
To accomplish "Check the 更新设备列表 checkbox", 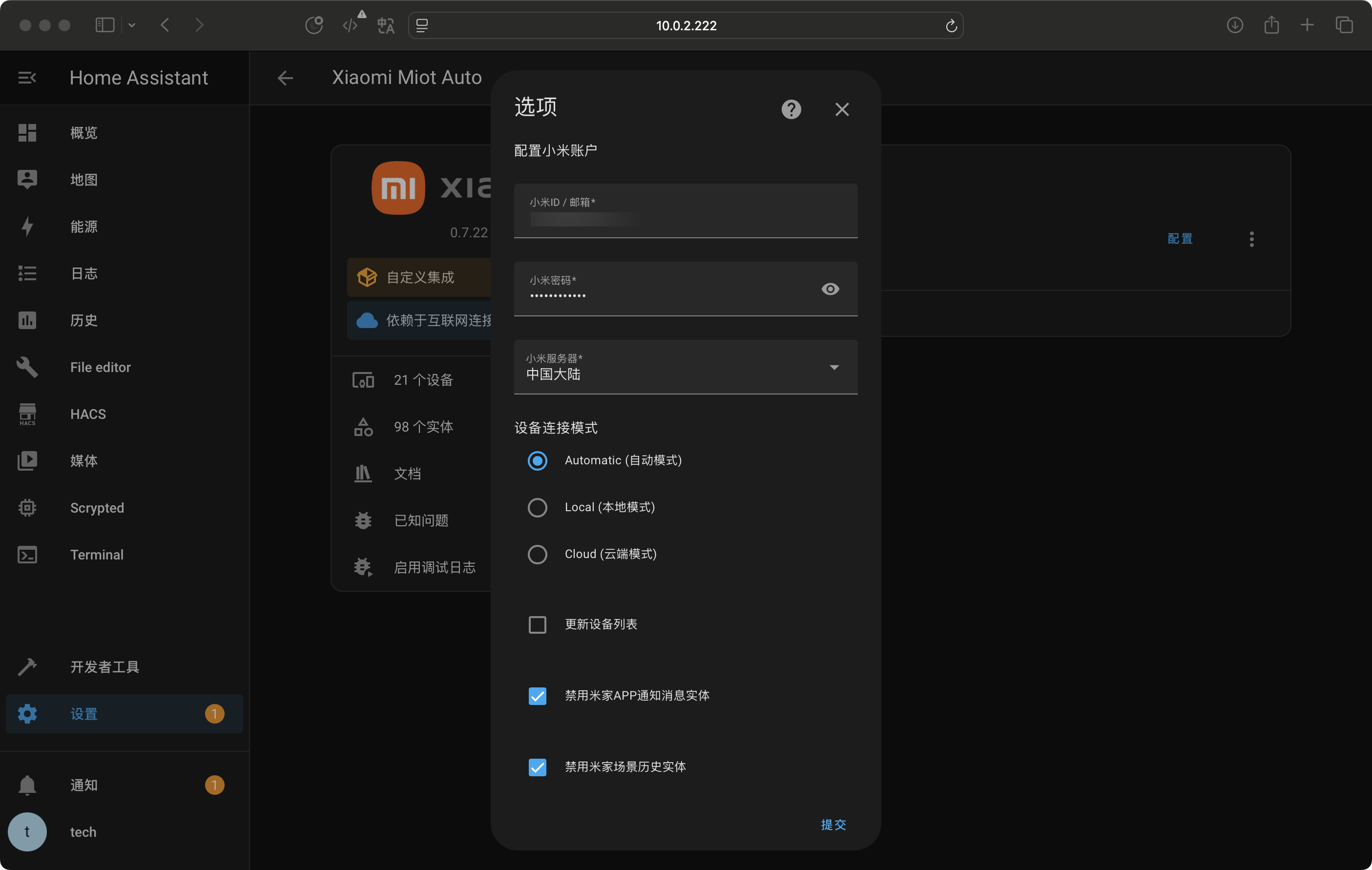I will (x=537, y=624).
